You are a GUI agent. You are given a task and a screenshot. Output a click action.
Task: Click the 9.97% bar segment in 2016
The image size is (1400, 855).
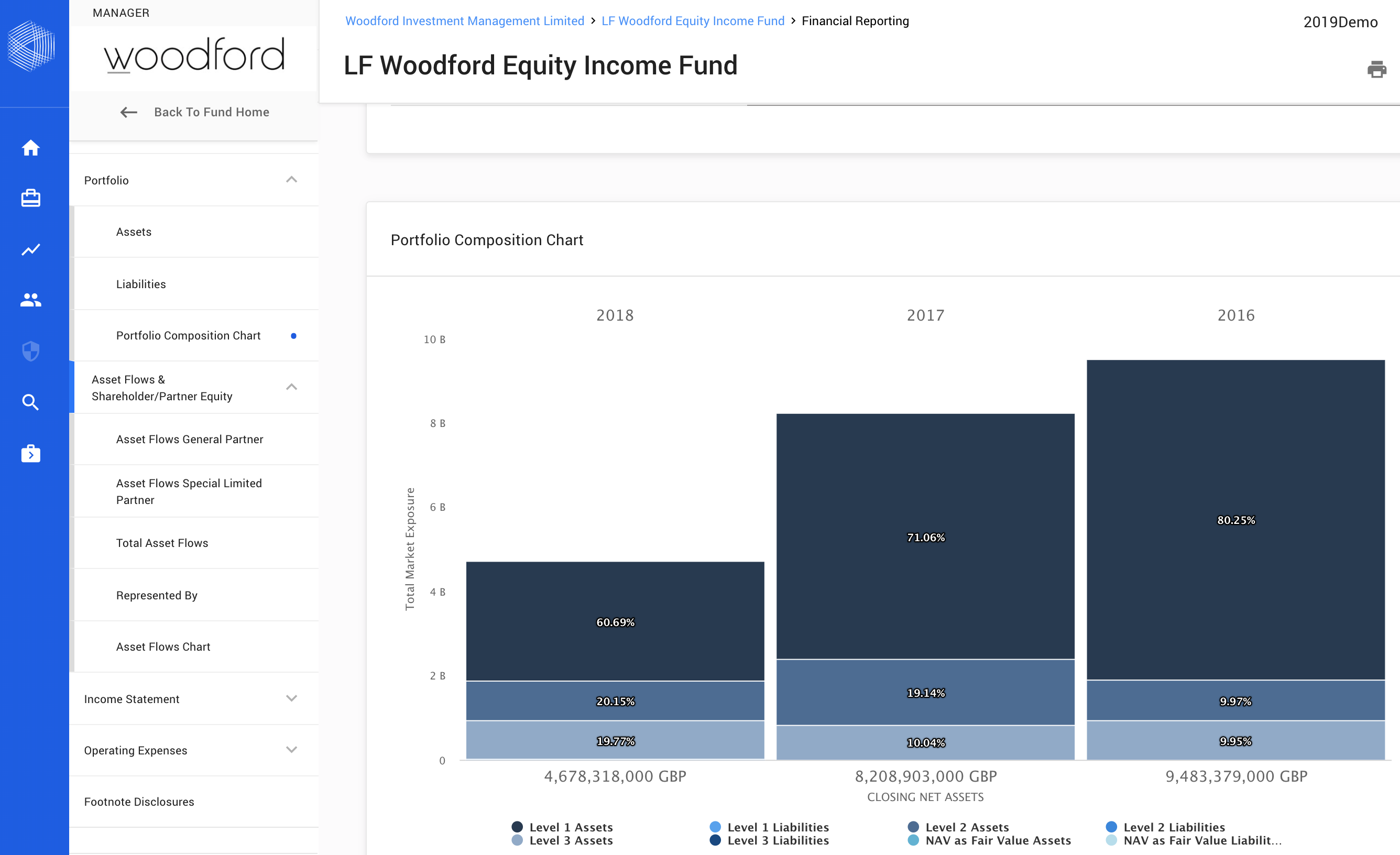(1236, 700)
